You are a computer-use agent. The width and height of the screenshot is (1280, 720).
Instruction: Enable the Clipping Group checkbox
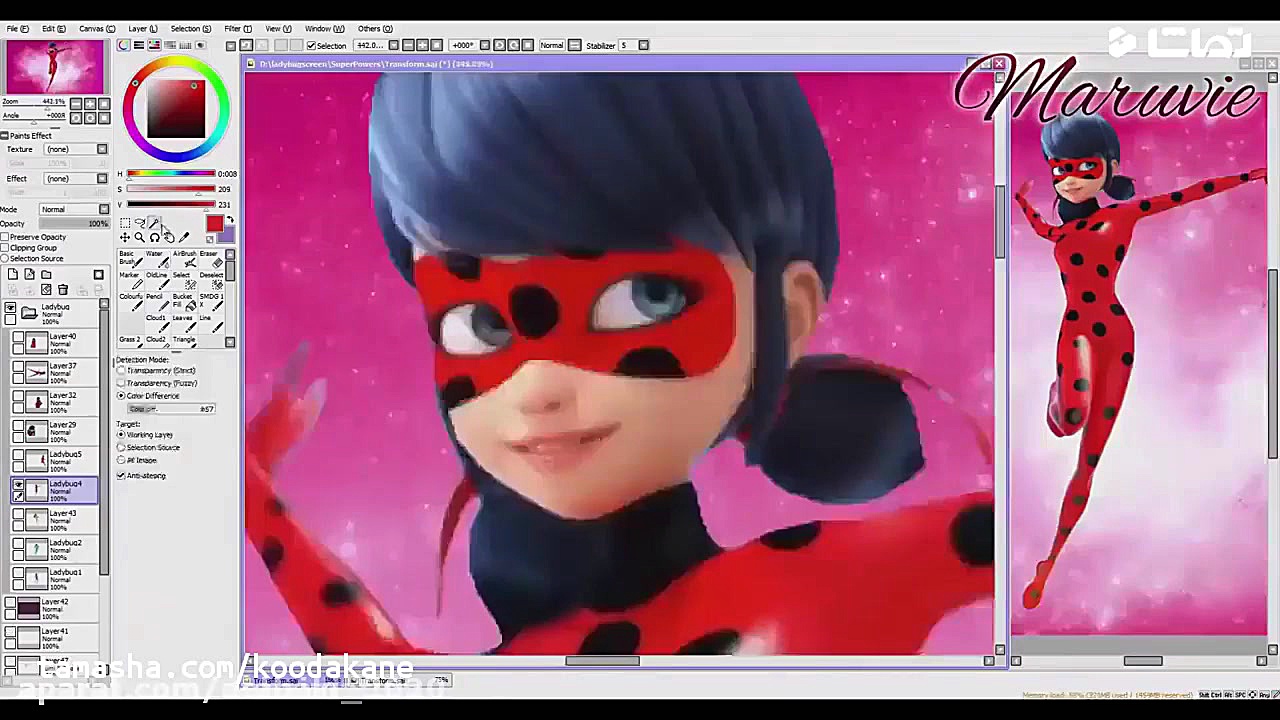pyautogui.click(x=5, y=248)
